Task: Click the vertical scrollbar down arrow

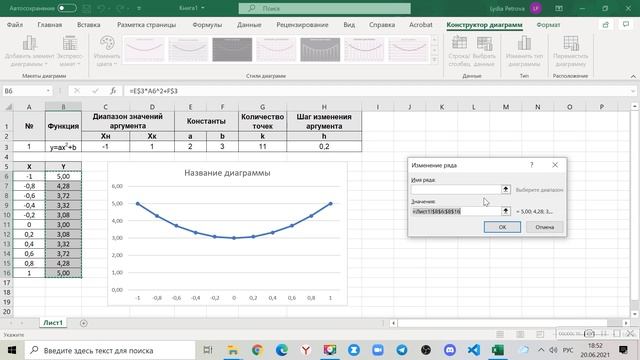Action: pyautogui.click(x=634, y=314)
